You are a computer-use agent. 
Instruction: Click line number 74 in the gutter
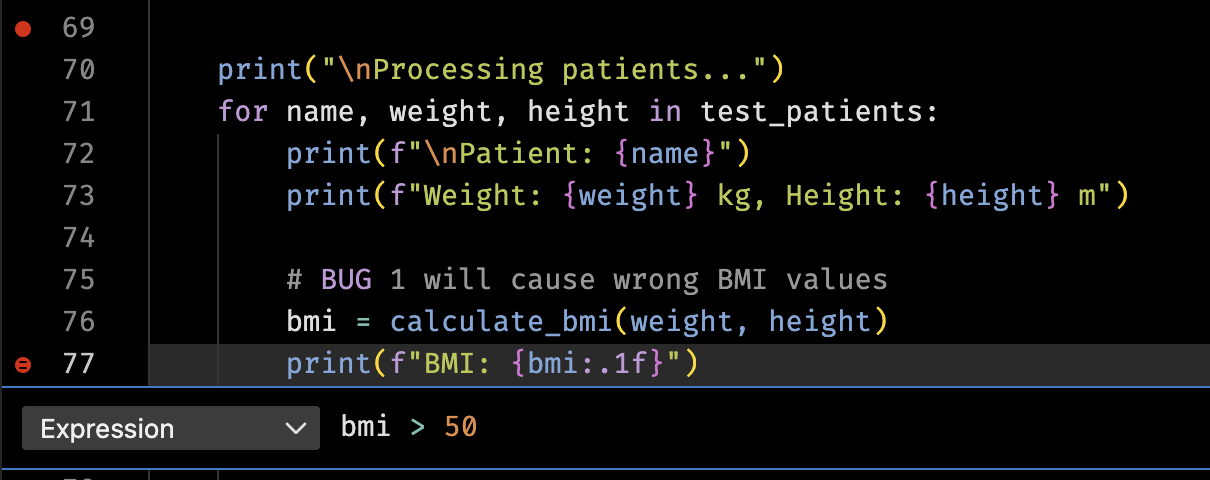(x=78, y=237)
